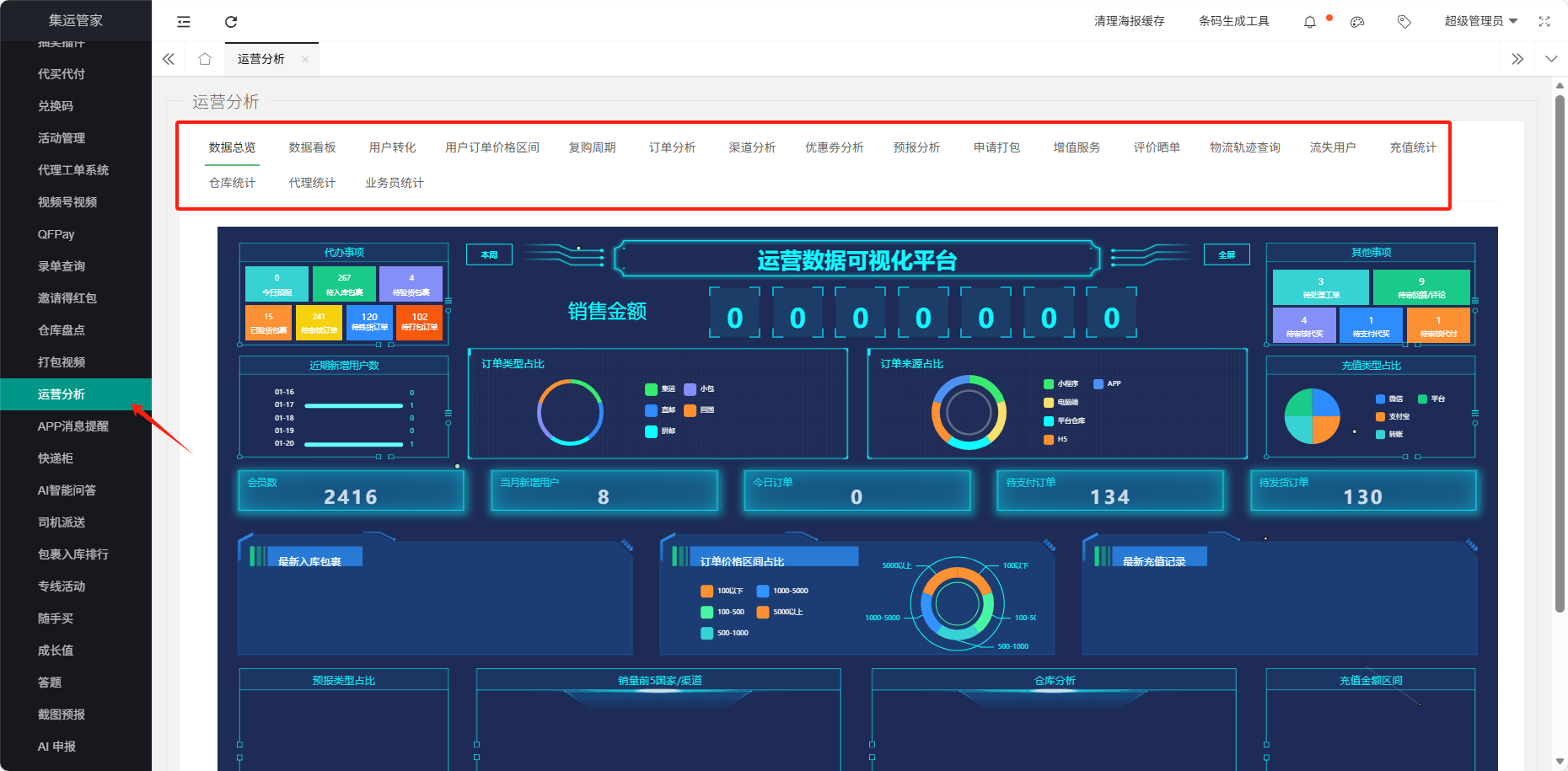The width and height of the screenshot is (1568, 771).
Task: Click 清理海报缓存 in the top bar
Action: (1129, 21)
